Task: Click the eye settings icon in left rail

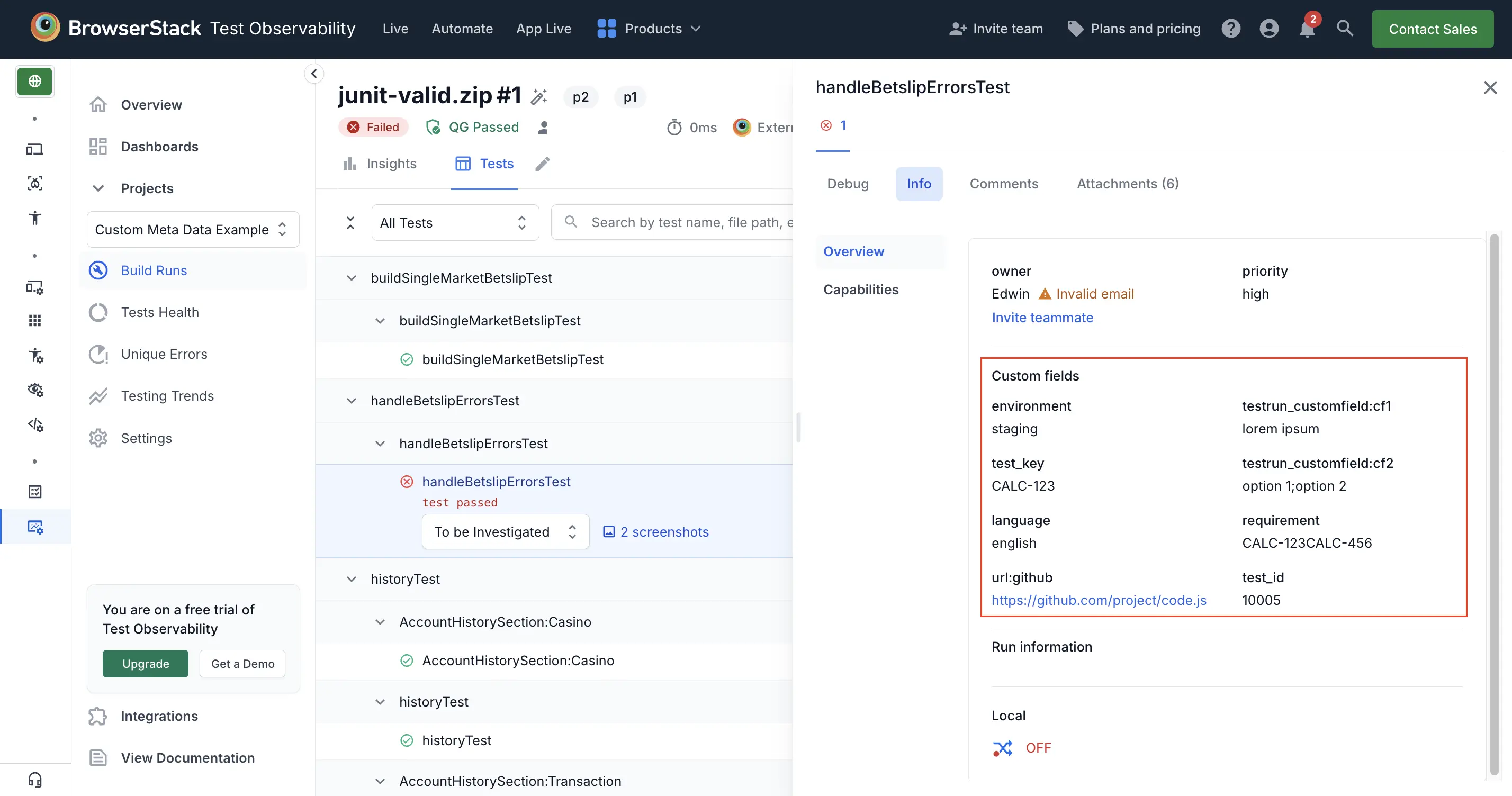Action: click(x=35, y=390)
